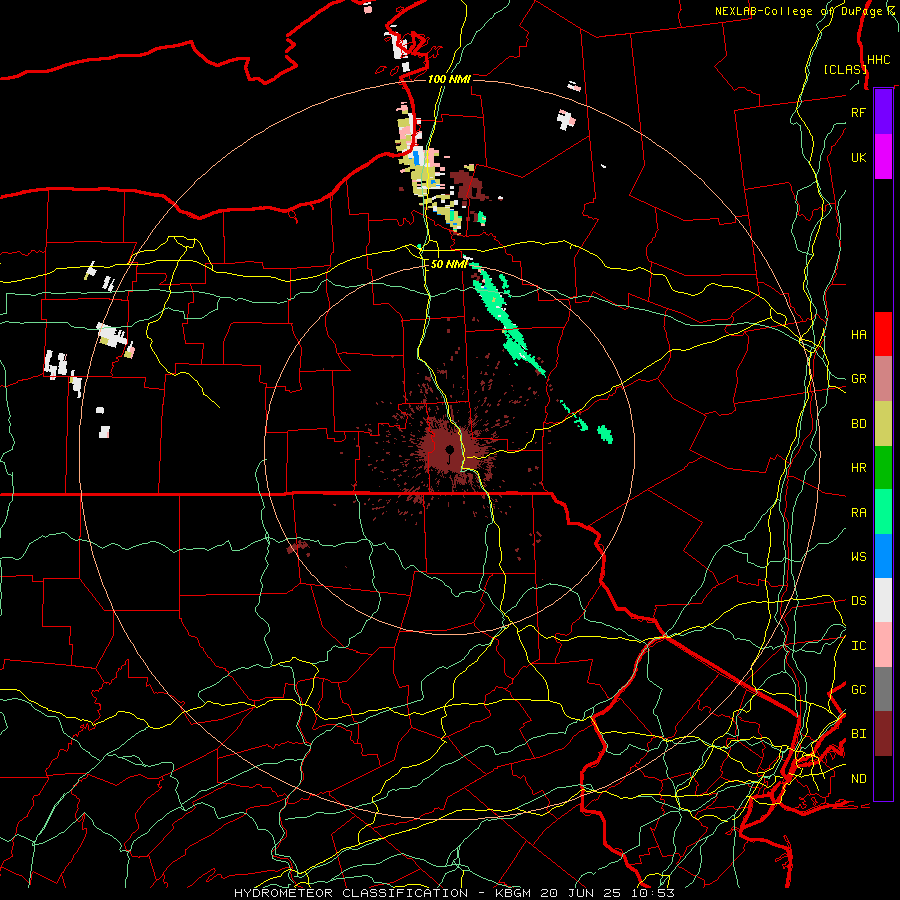Click the HA red legend swatch
This screenshot has width=900, height=900.
click(x=883, y=334)
